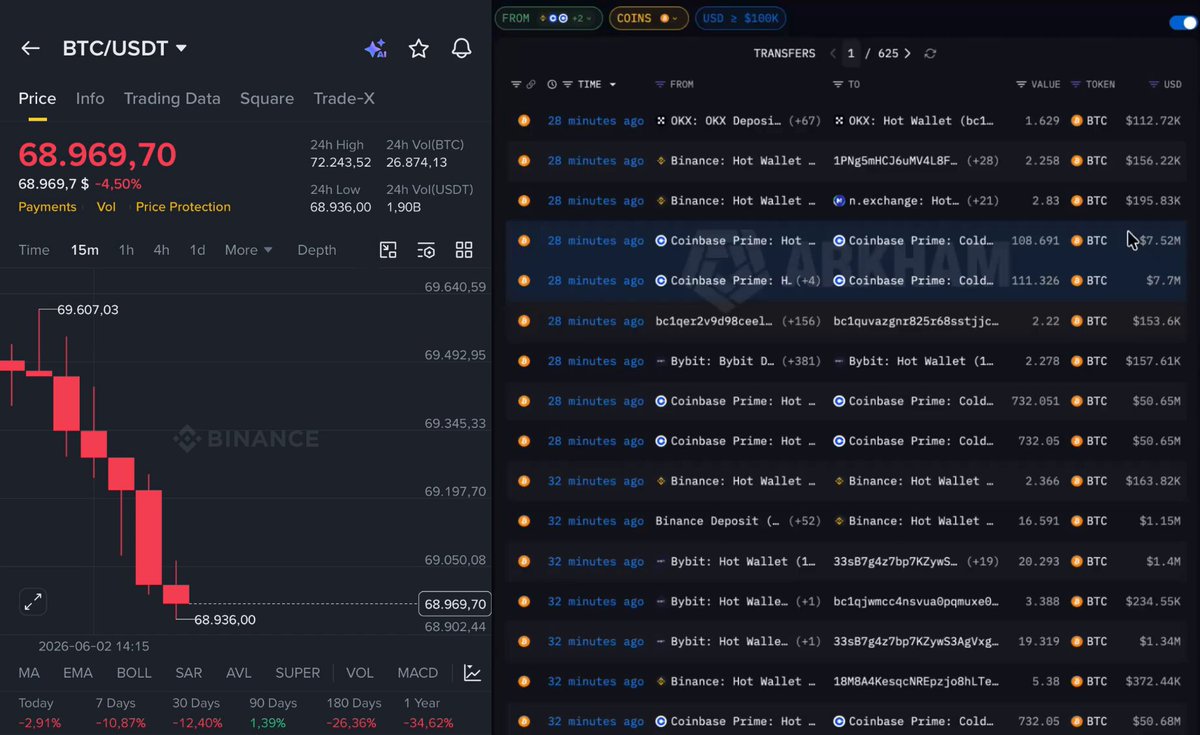Click the Bitcoin icon in the $112.72K row
Screen dimensions: 1200x735
click(523, 121)
